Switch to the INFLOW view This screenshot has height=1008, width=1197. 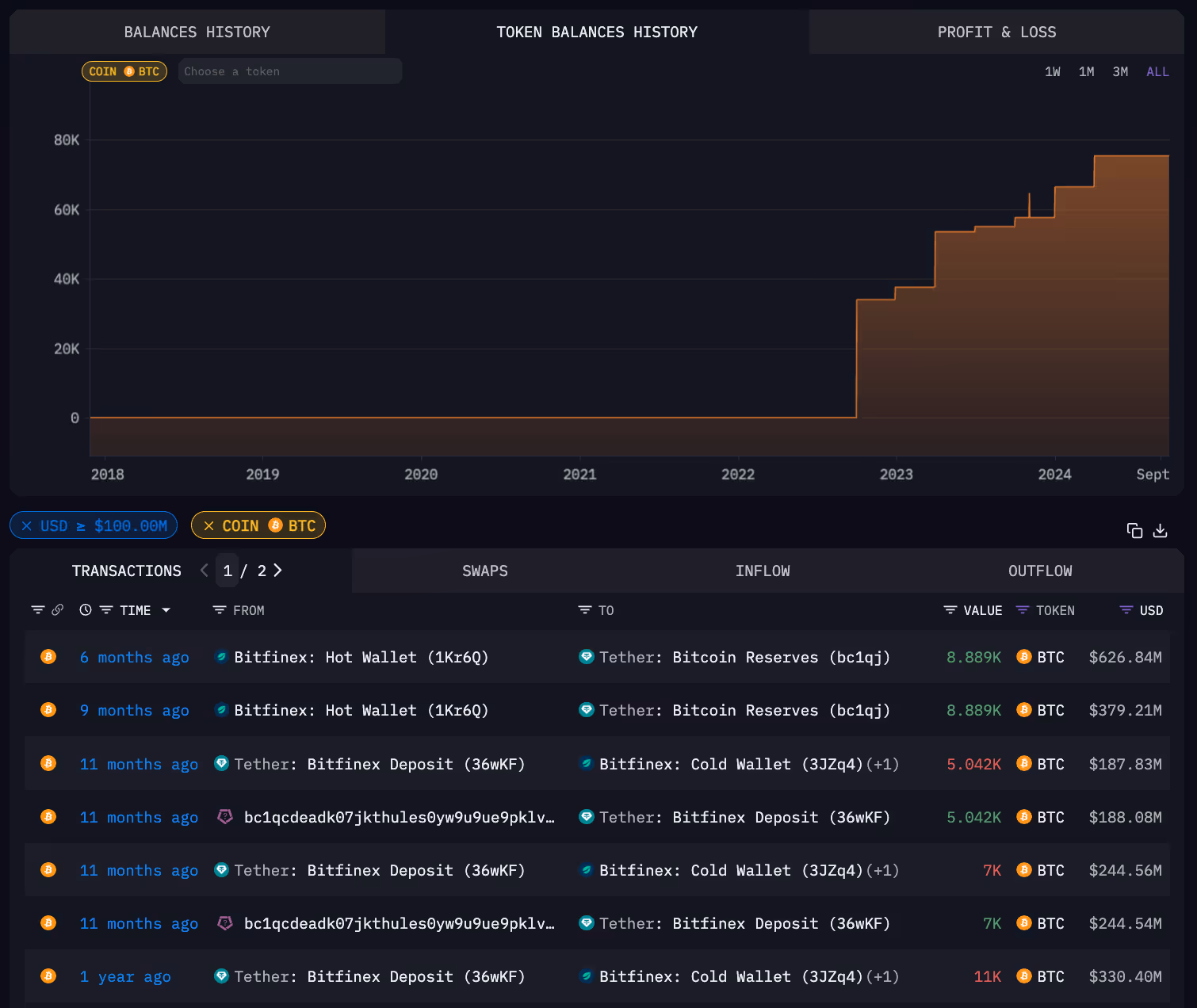click(762, 570)
